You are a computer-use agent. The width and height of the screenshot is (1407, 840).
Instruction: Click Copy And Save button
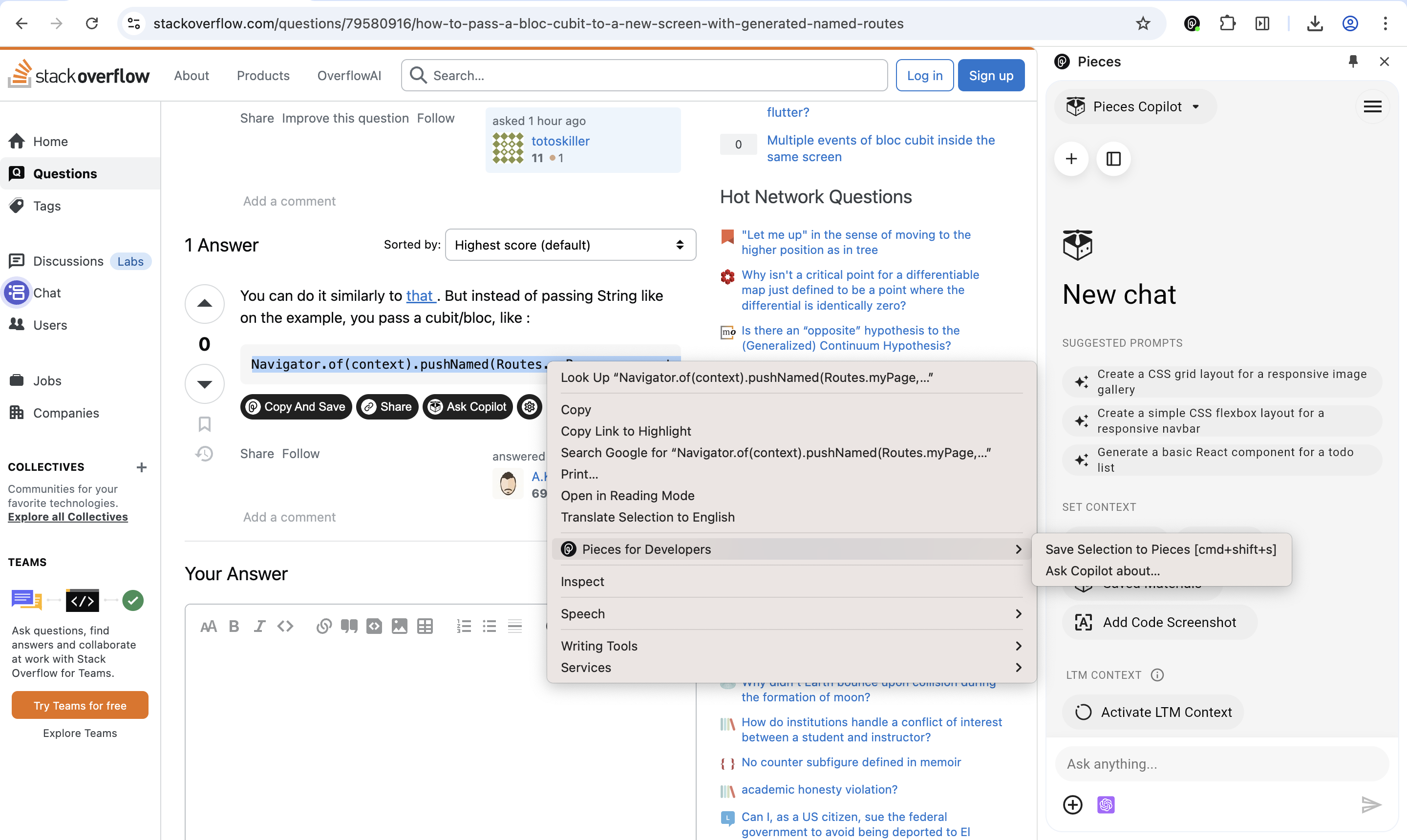[296, 406]
